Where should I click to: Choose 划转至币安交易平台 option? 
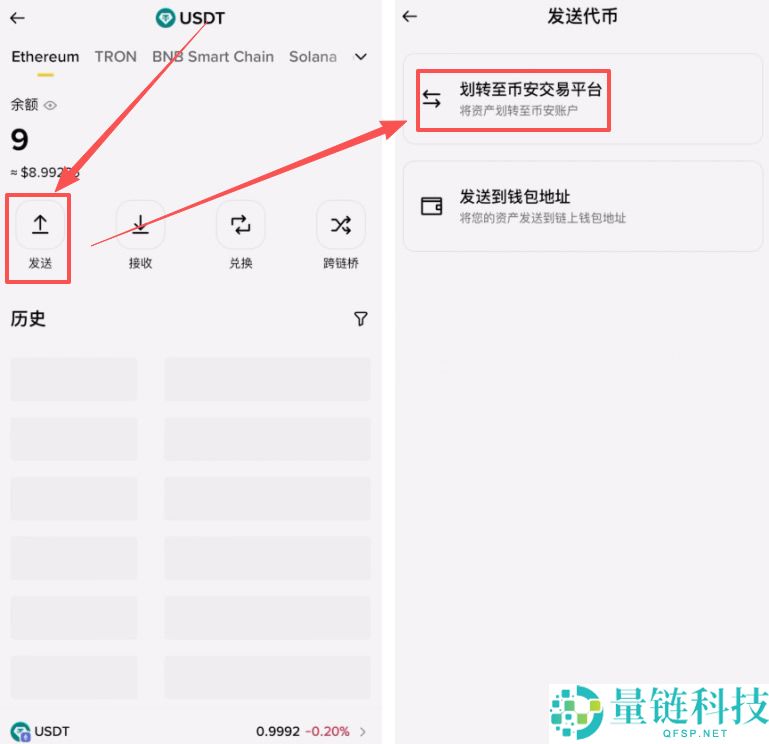coord(583,99)
